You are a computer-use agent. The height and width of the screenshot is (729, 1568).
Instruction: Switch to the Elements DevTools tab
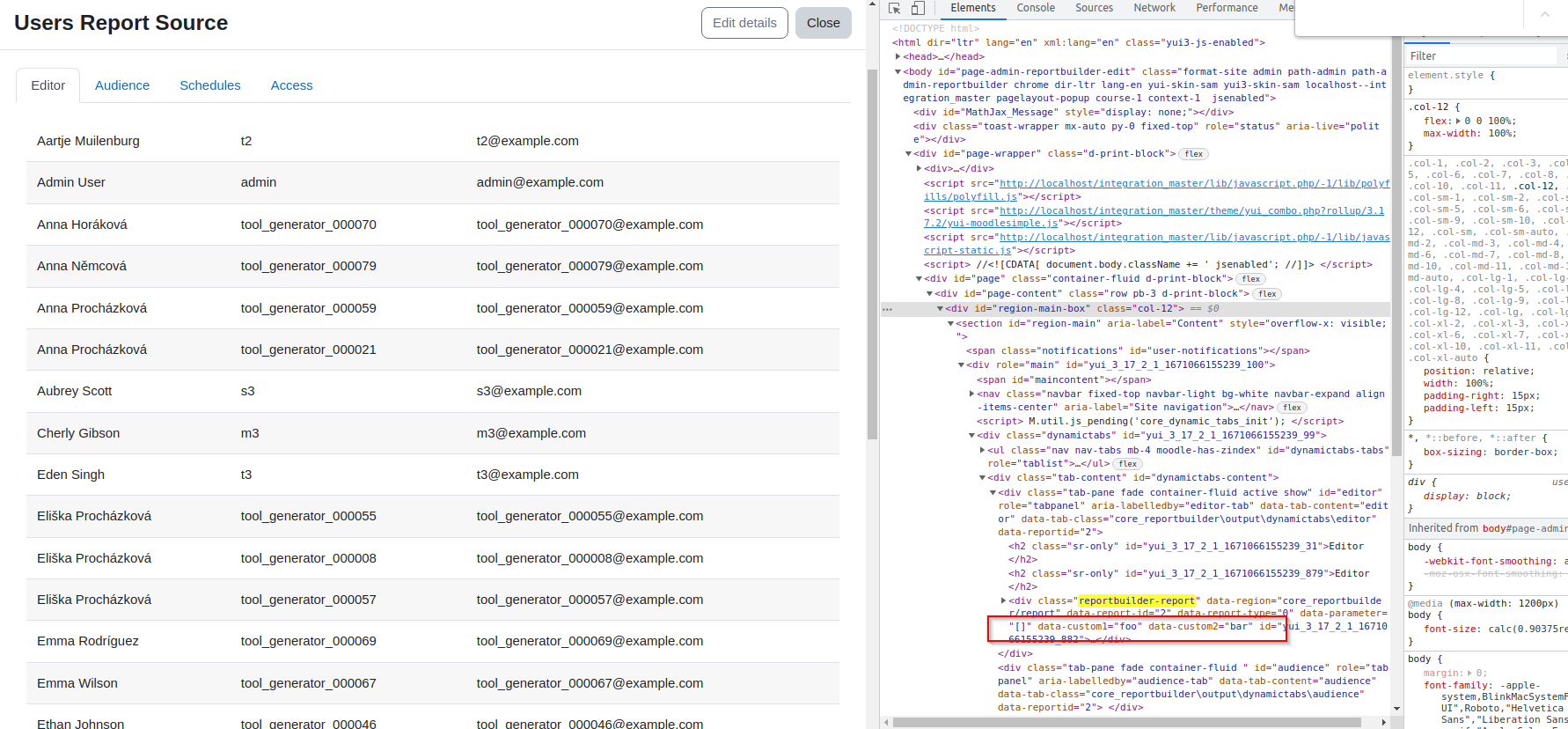tap(972, 8)
